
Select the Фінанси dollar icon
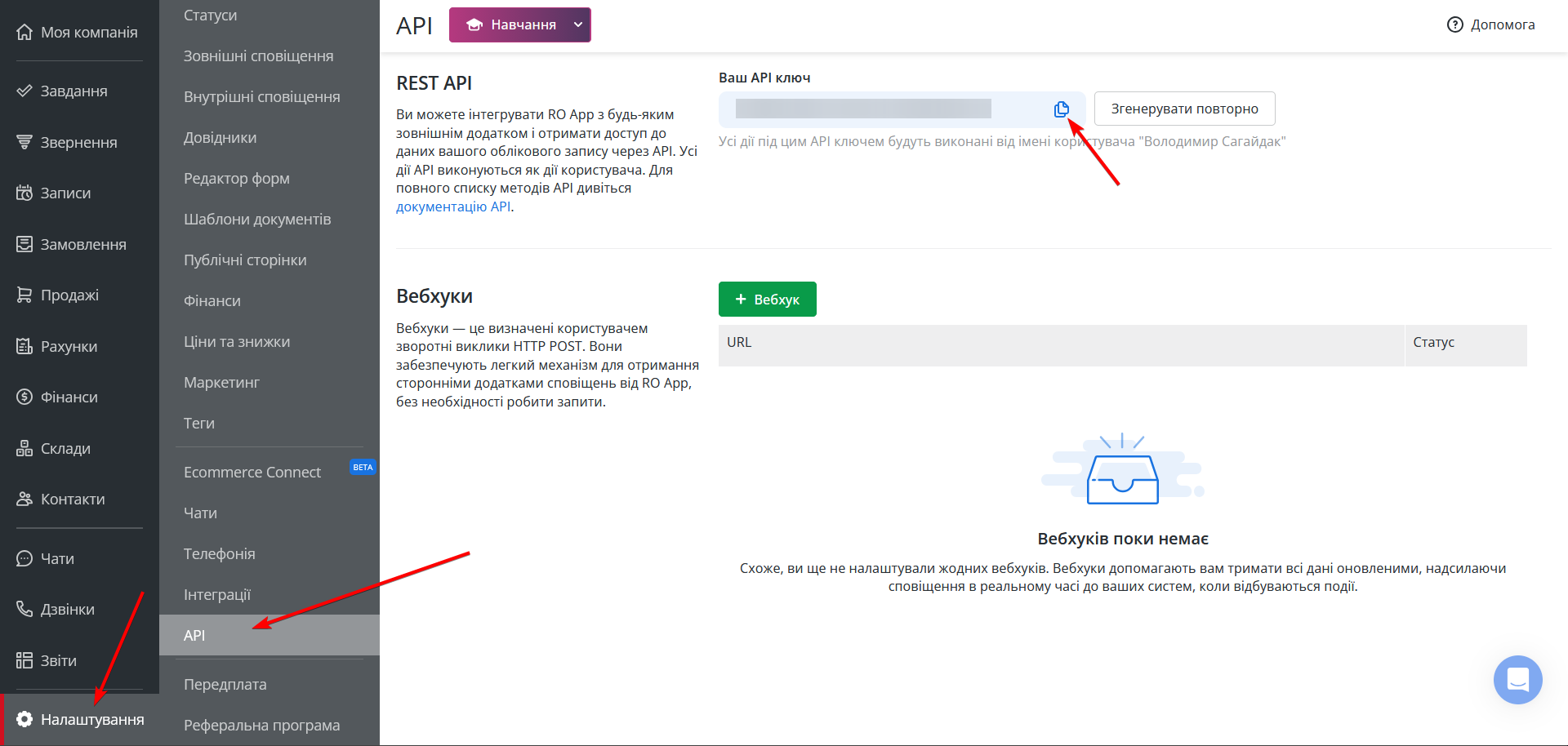coord(24,397)
